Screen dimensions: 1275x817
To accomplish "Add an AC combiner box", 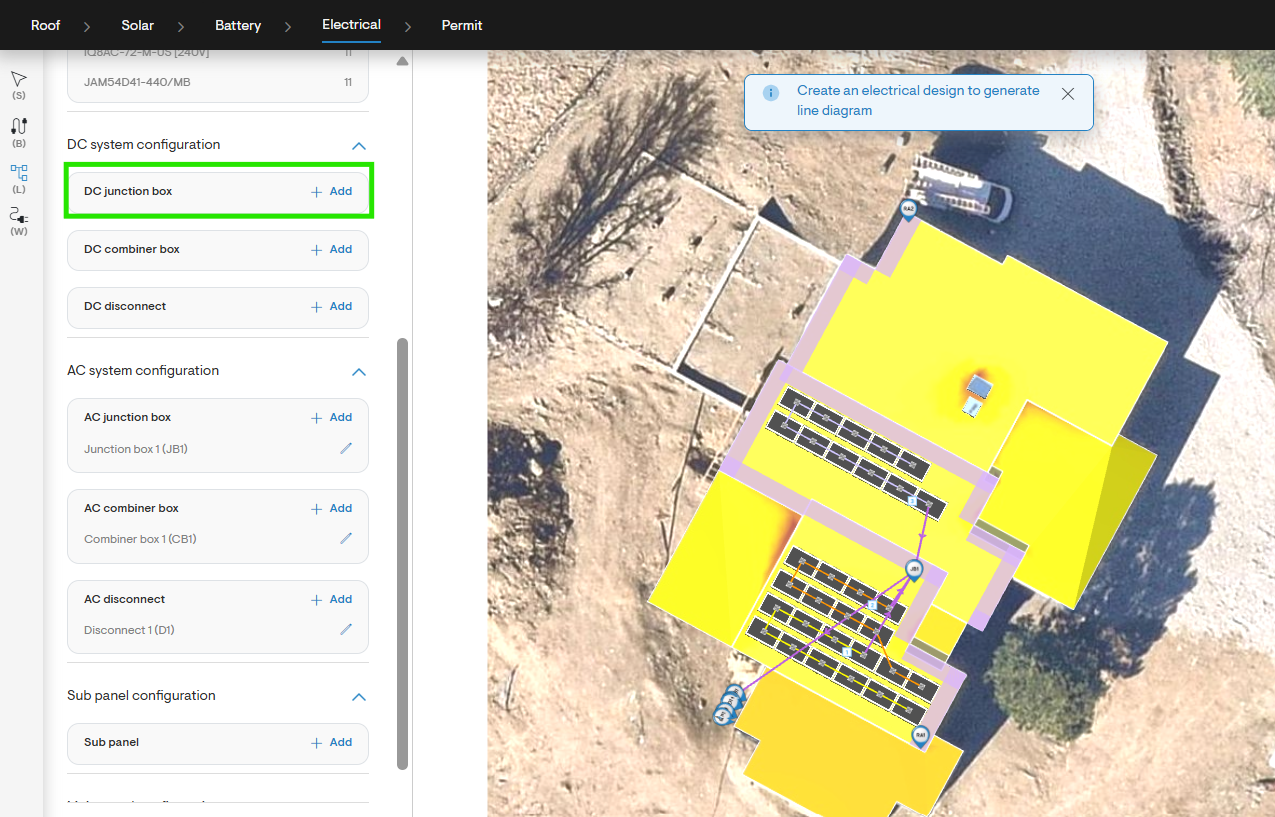I will 332,508.
